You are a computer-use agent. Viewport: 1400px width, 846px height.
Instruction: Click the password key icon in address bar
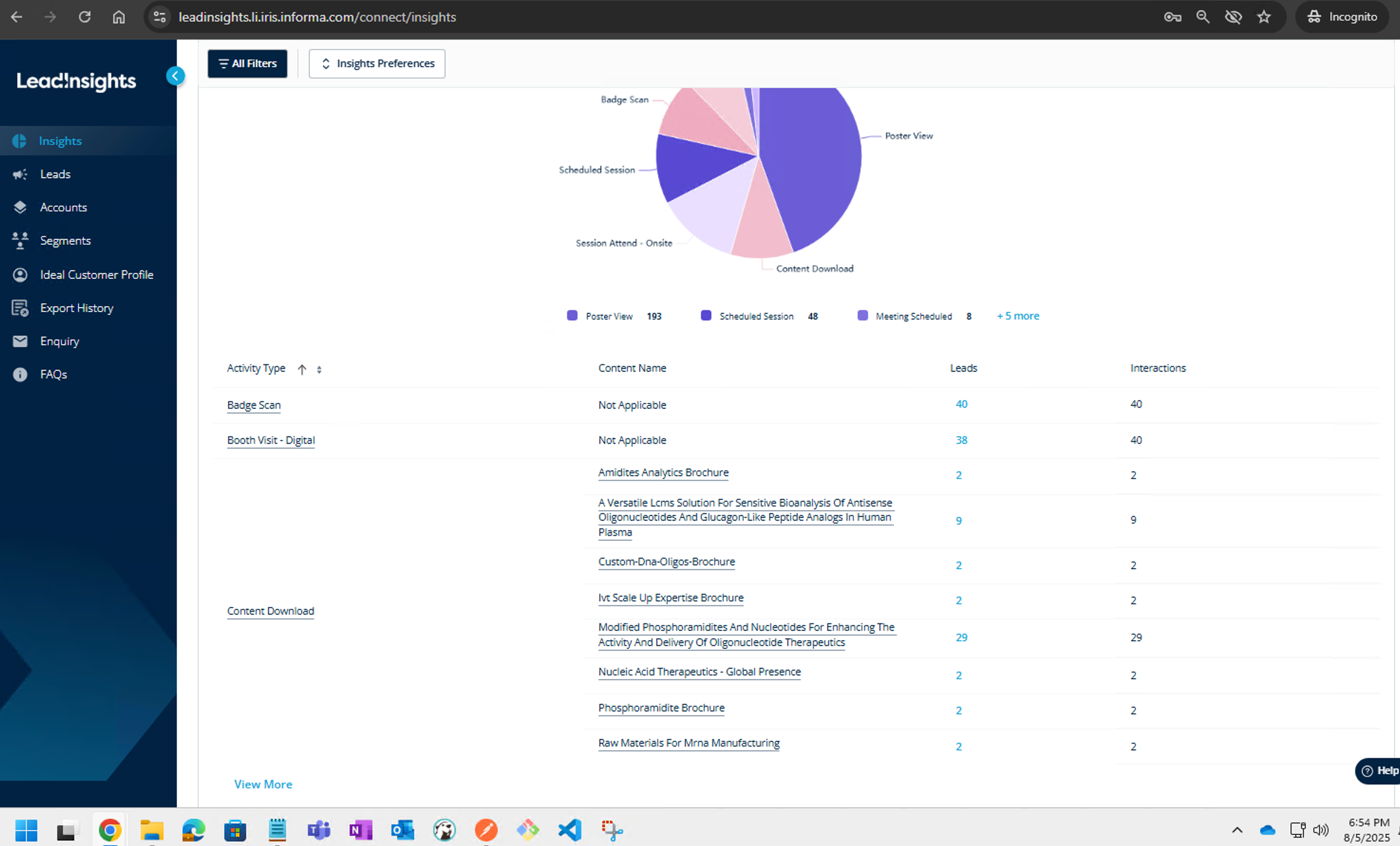1172,17
